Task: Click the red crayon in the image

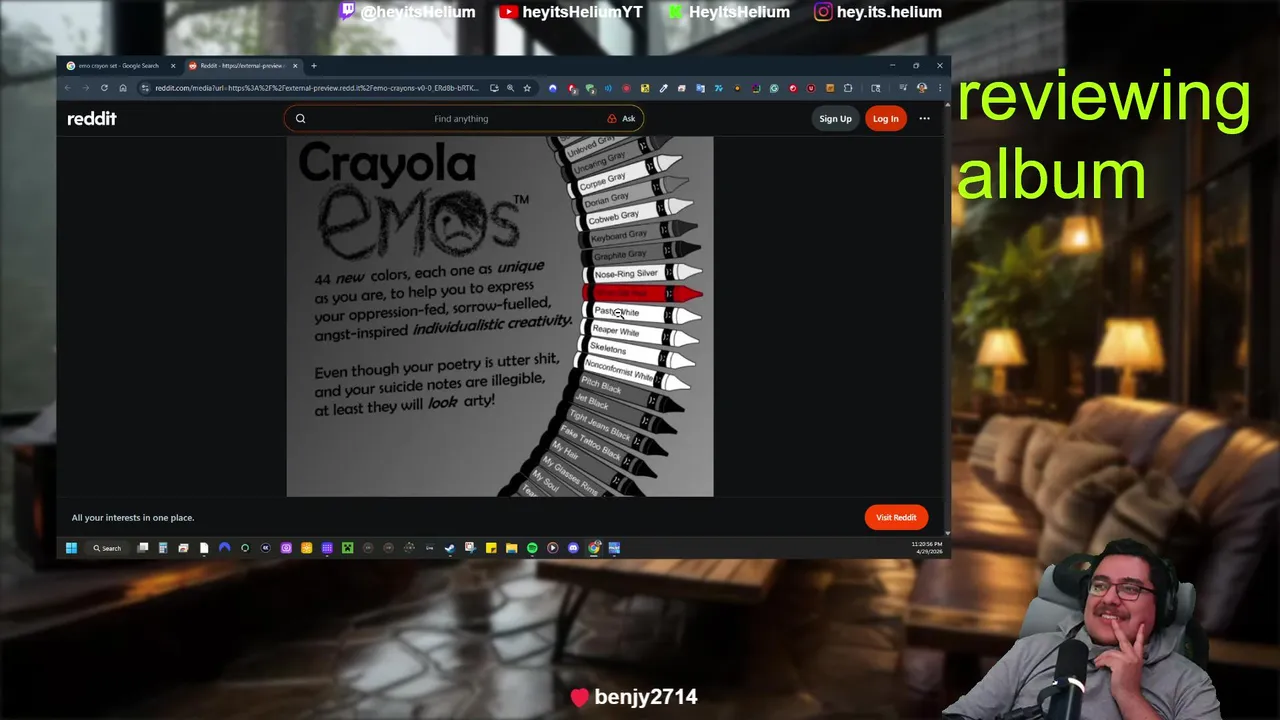Action: pos(642,293)
